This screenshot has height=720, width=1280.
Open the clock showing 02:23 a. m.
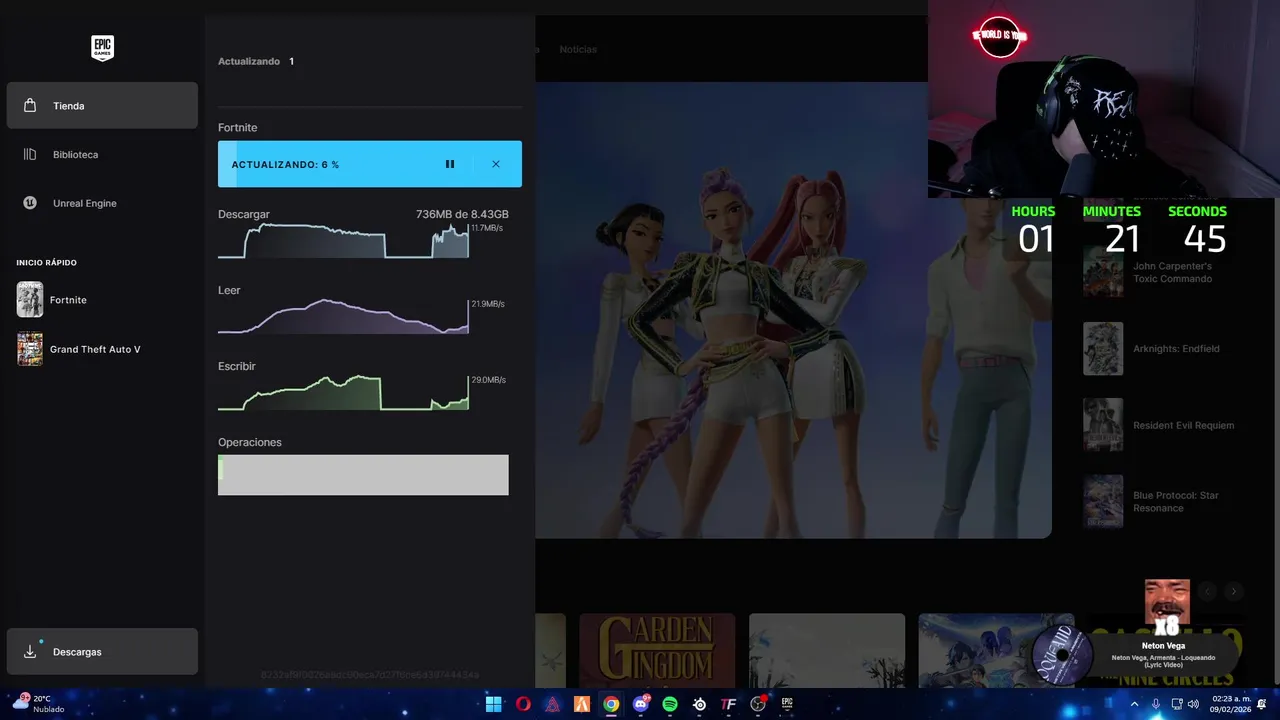coord(1230,704)
